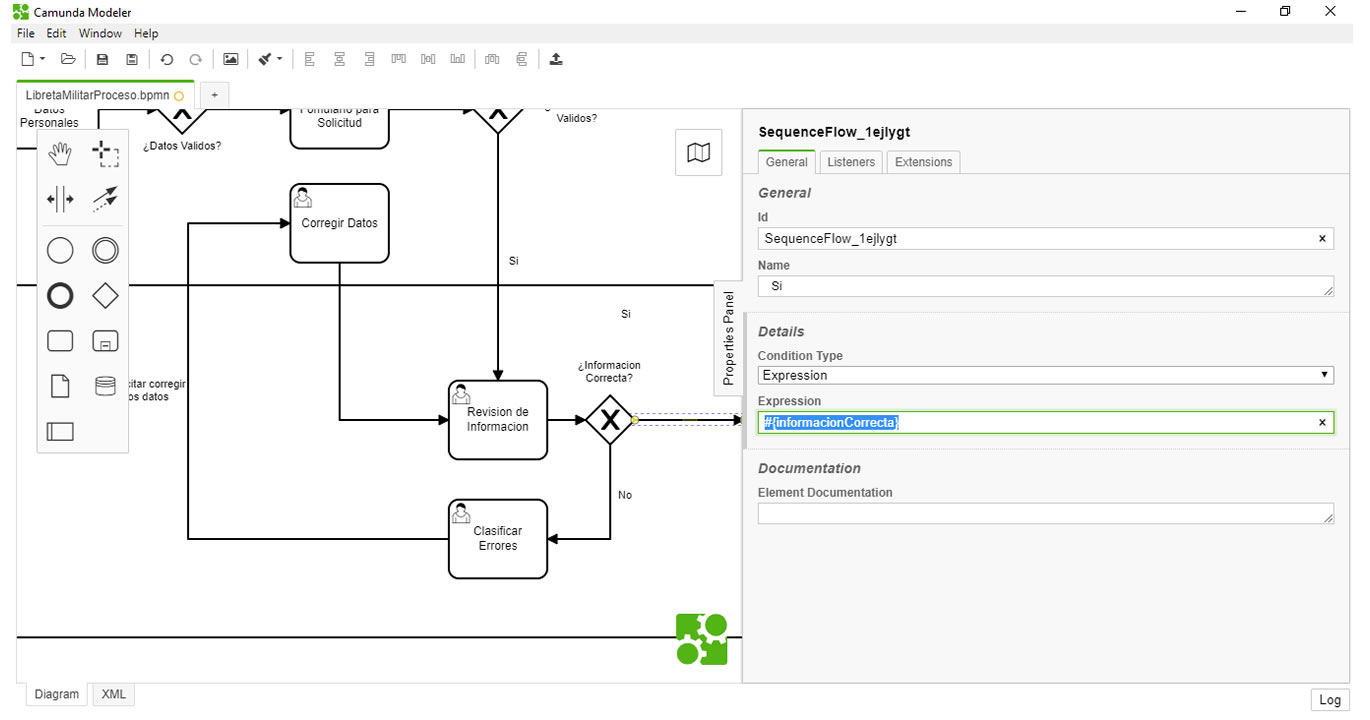Create a start event from palette
Image resolution: width=1370 pixels, height=720 pixels.
pos(61,250)
